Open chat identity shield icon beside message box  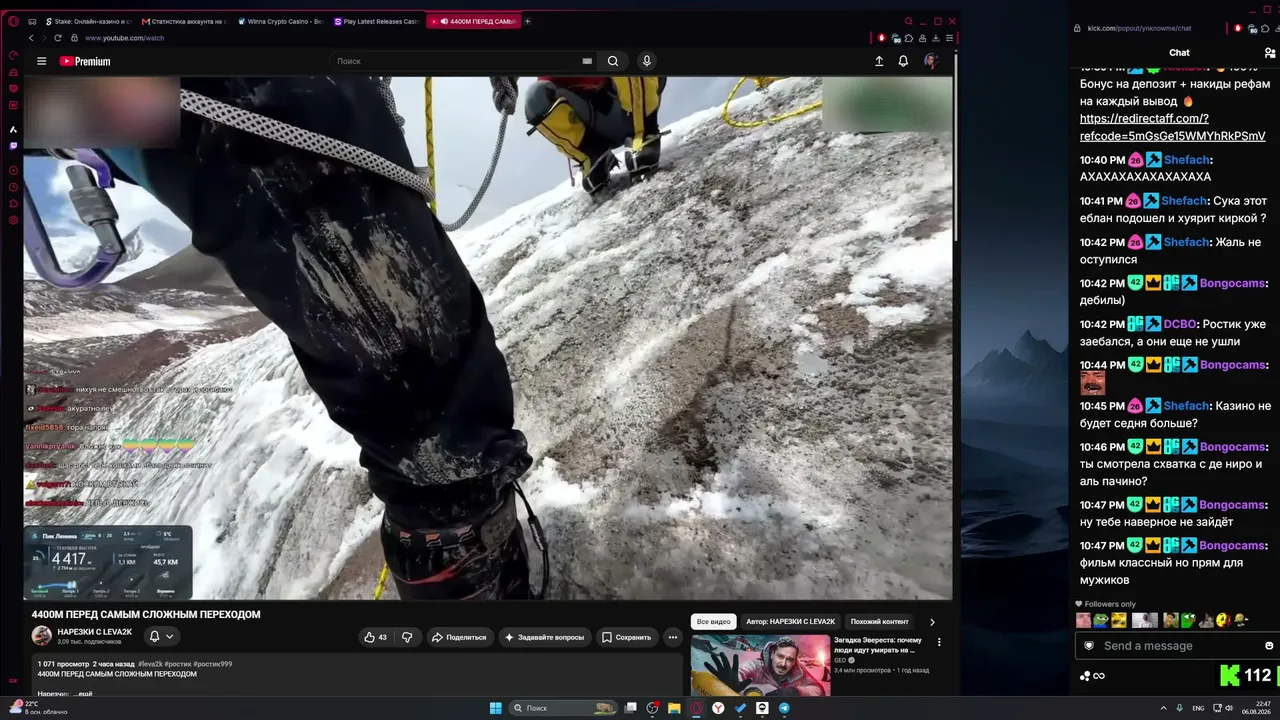tap(1089, 646)
